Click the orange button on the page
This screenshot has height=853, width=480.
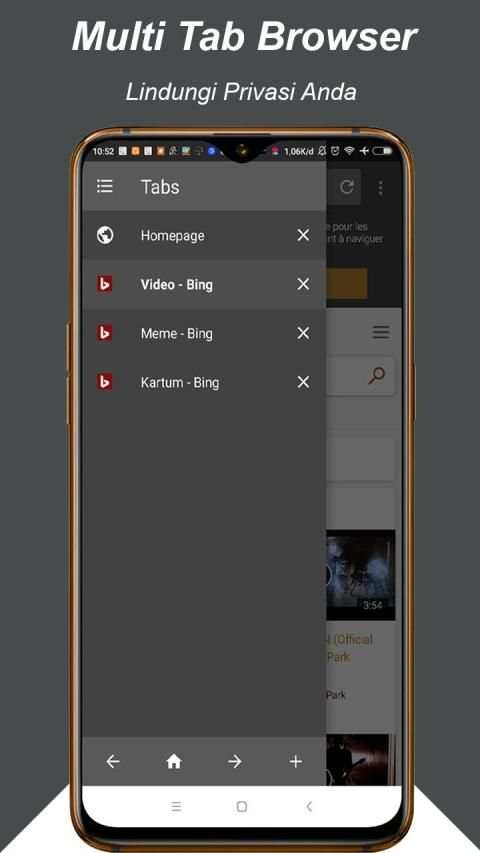point(347,283)
